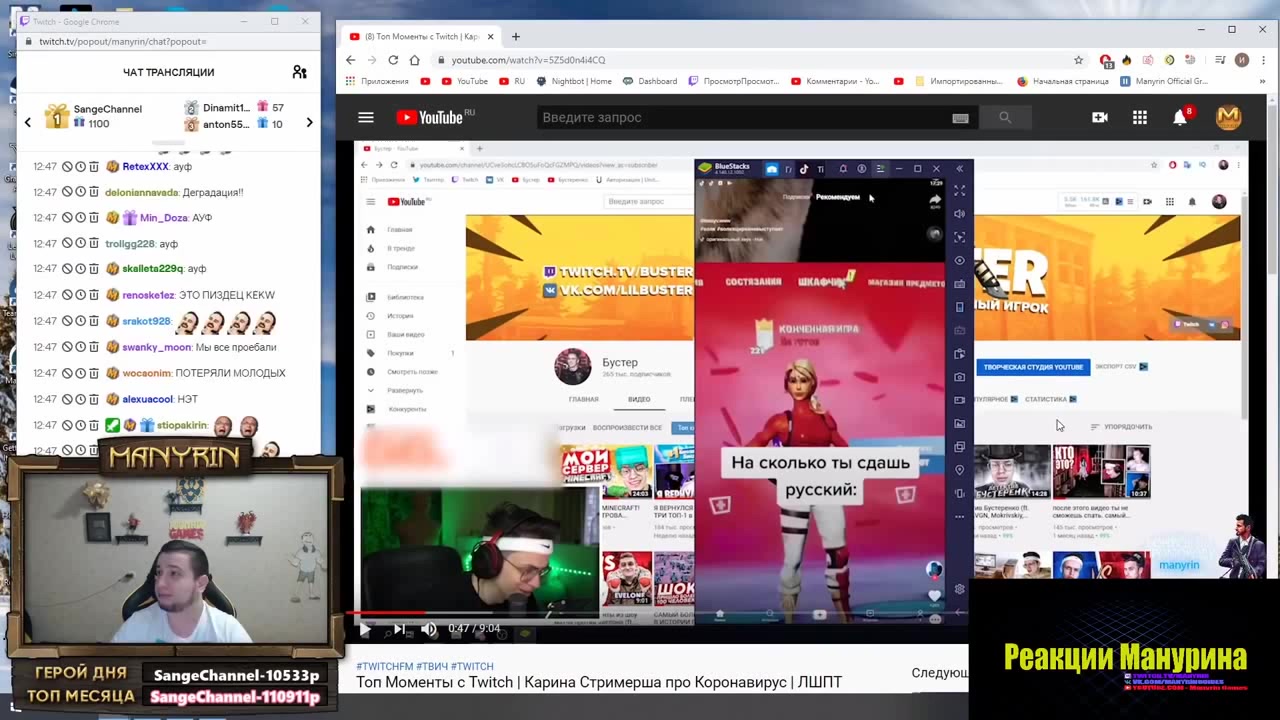
Task: Ban user swanky_moon via the ban icon
Action: (67, 347)
